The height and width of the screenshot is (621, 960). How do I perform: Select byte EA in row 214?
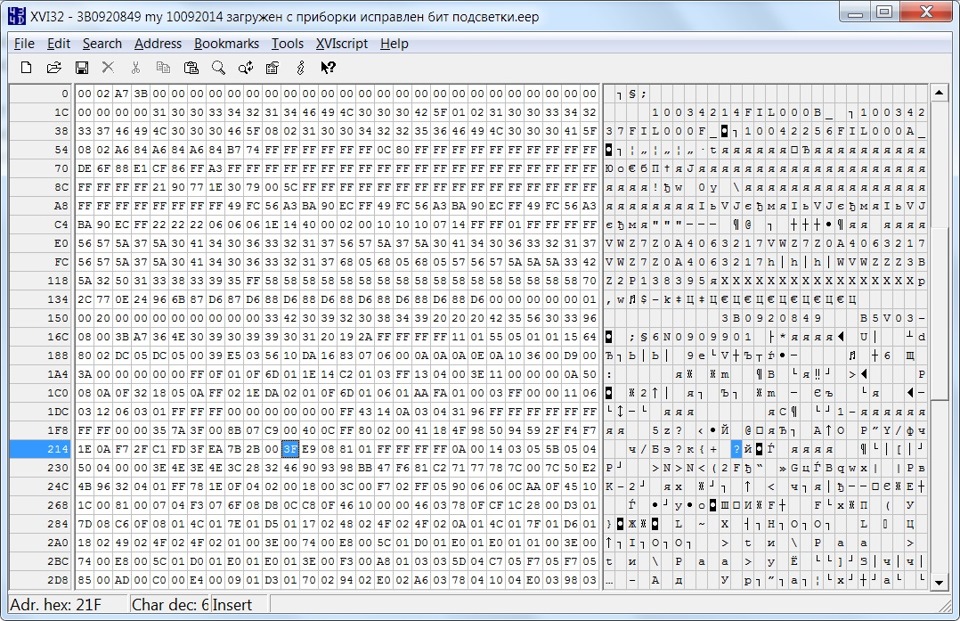[216, 449]
